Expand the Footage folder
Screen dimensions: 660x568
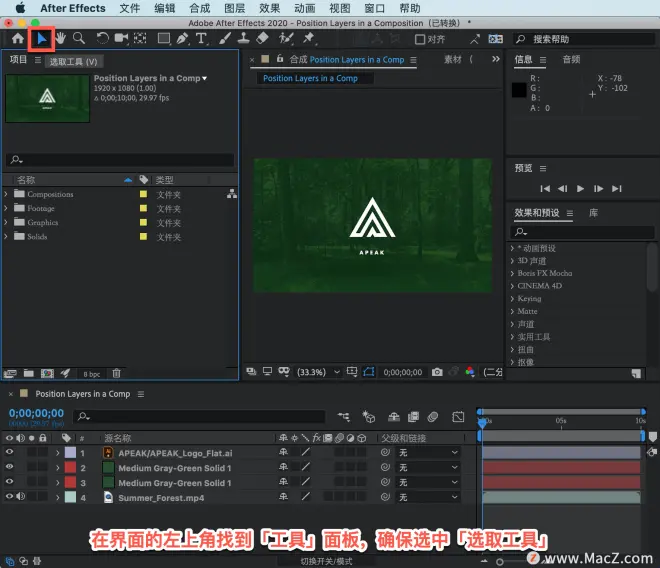coord(5,208)
